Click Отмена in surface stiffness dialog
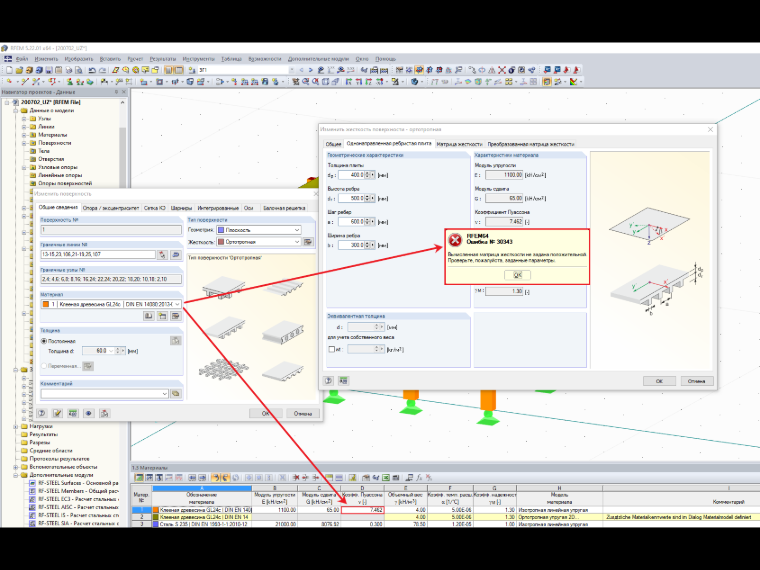 click(x=697, y=381)
